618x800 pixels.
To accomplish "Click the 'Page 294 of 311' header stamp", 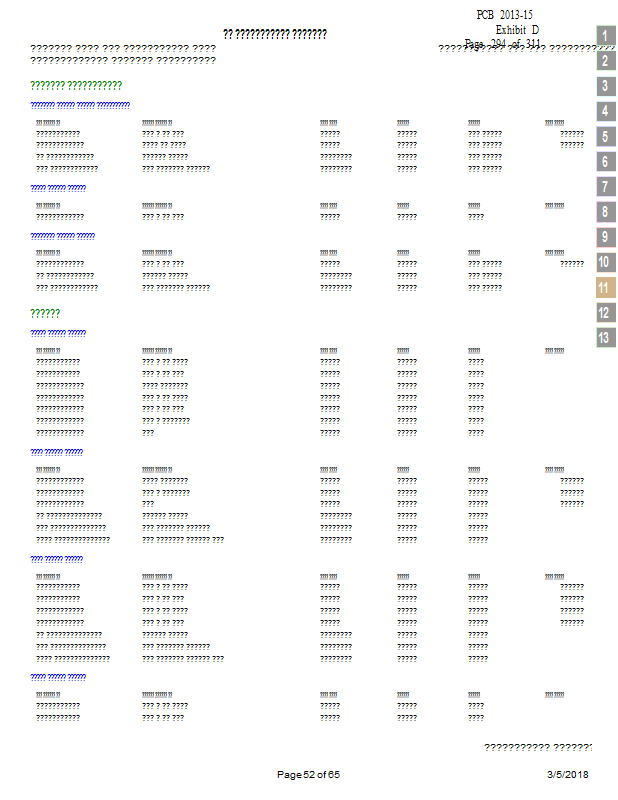I will [503, 44].
